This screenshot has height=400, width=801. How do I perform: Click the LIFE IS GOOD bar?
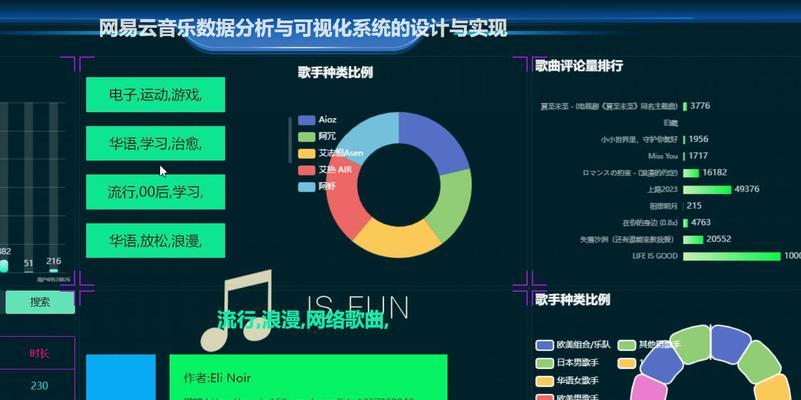732,256
